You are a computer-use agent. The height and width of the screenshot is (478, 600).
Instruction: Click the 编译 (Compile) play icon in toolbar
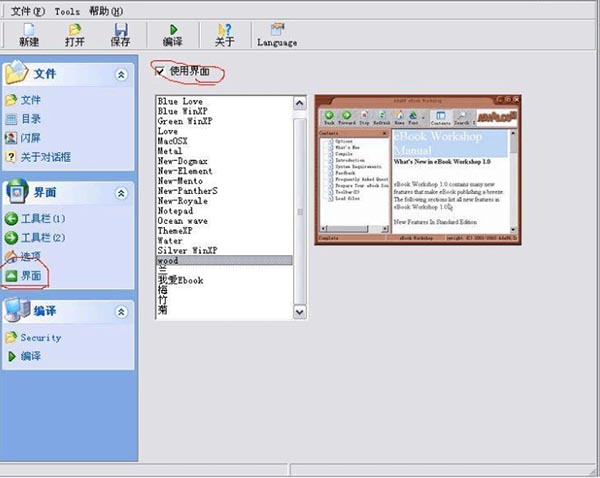click(x=172, y=30)
